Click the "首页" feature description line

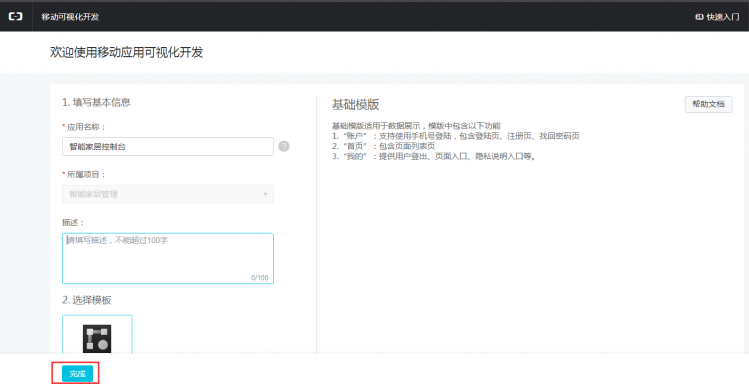[x=384, y=146]
